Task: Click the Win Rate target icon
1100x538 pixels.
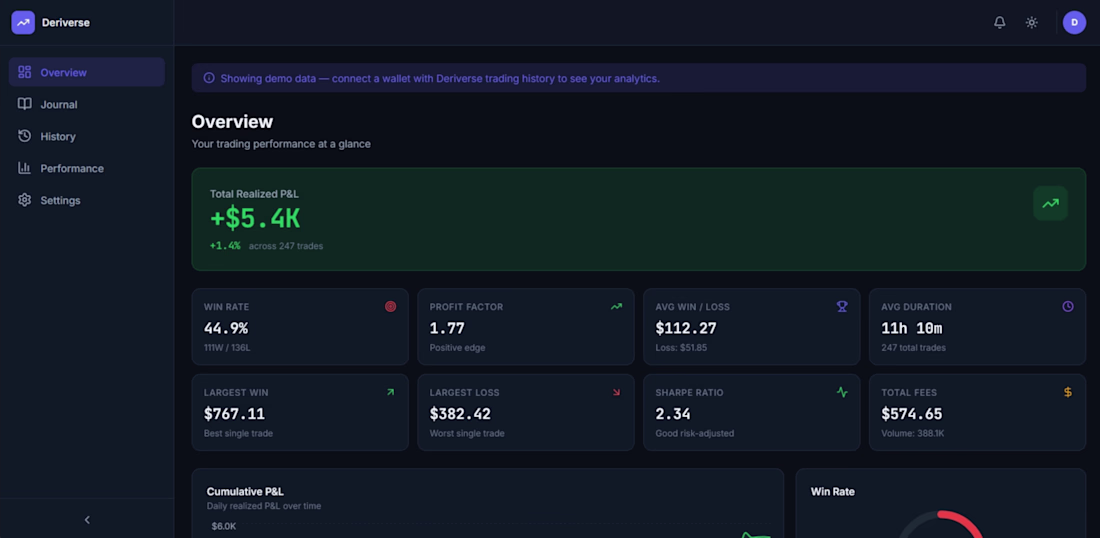Action: click(x=391, y=306)
